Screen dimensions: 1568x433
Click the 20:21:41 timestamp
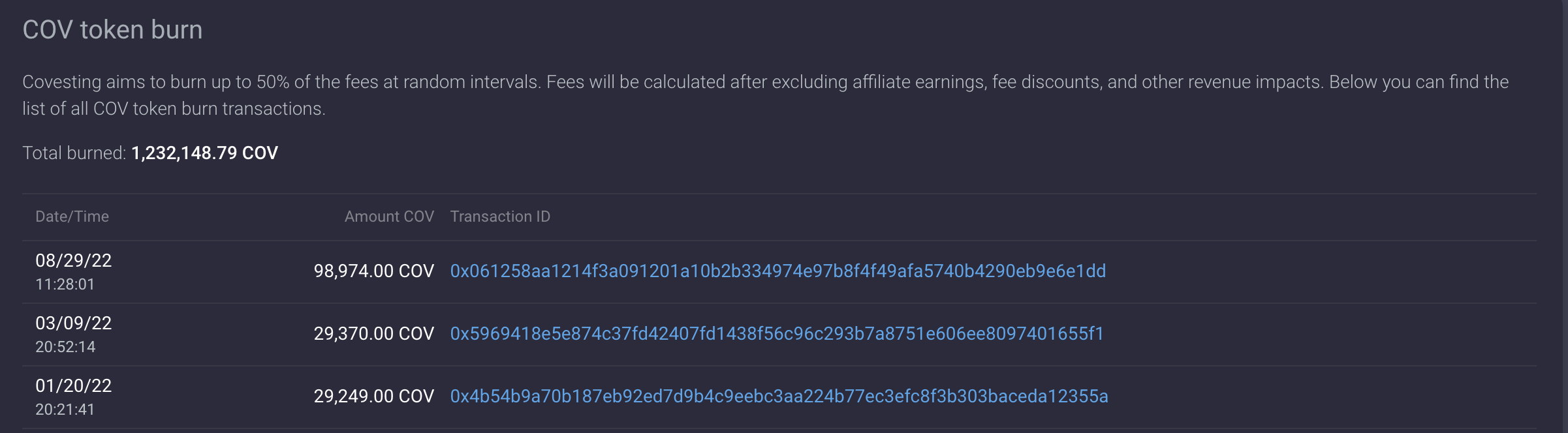click(x=65, y=410)
